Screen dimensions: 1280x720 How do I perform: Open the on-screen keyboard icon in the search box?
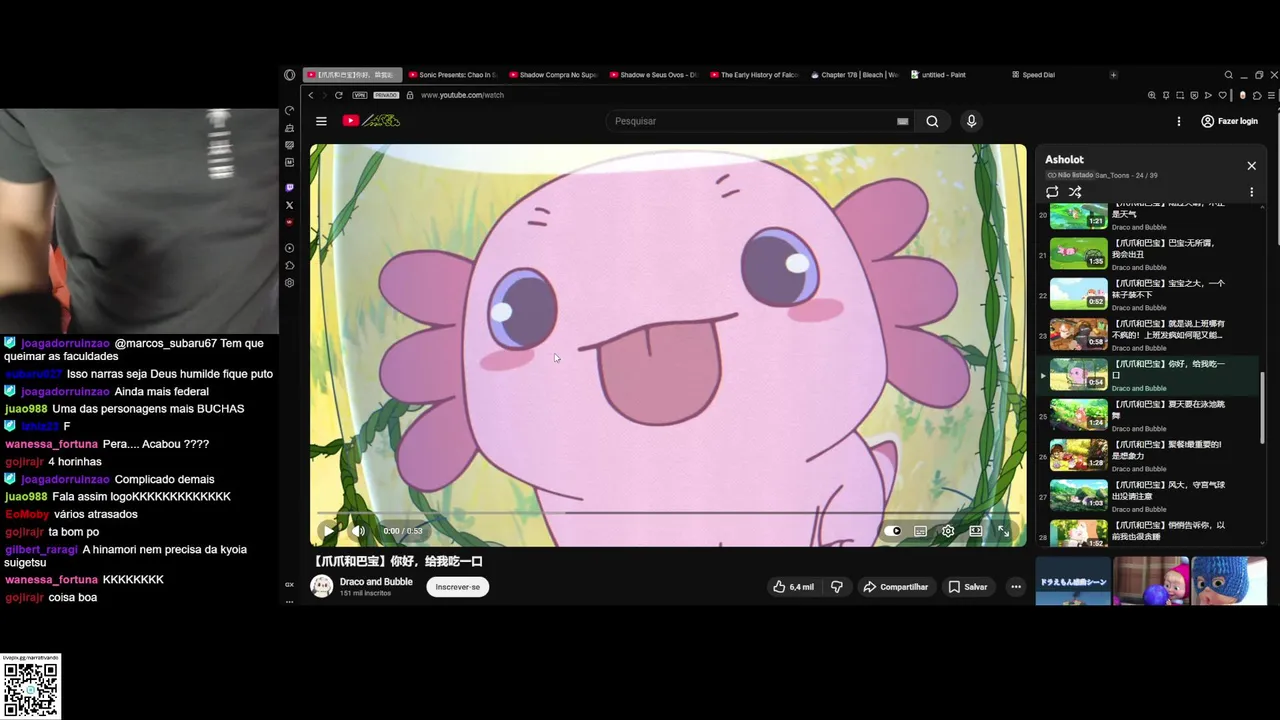903,121
